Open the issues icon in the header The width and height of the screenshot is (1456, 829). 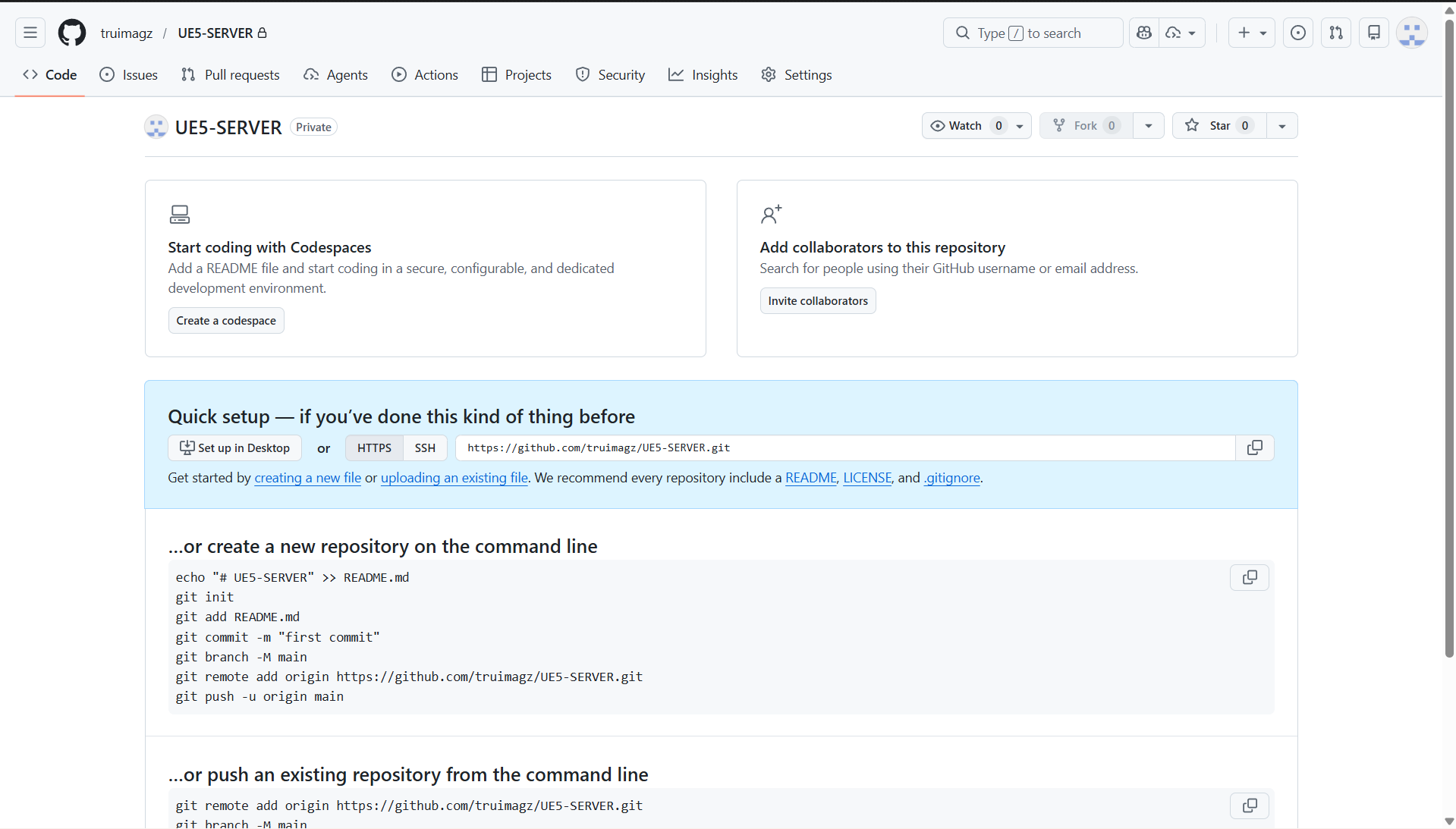coord(1298,33)
